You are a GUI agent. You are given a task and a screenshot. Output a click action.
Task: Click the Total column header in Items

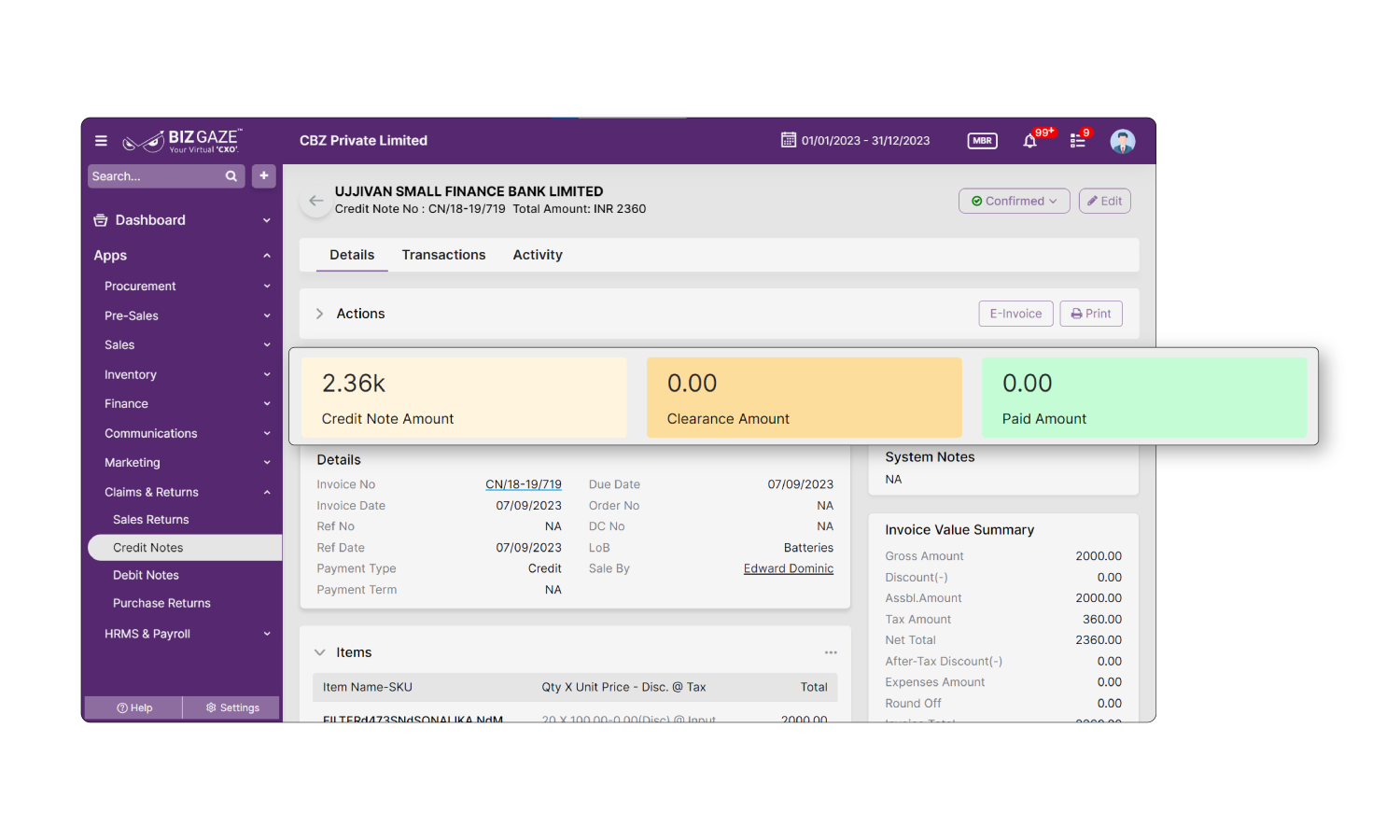pos(814,687)
